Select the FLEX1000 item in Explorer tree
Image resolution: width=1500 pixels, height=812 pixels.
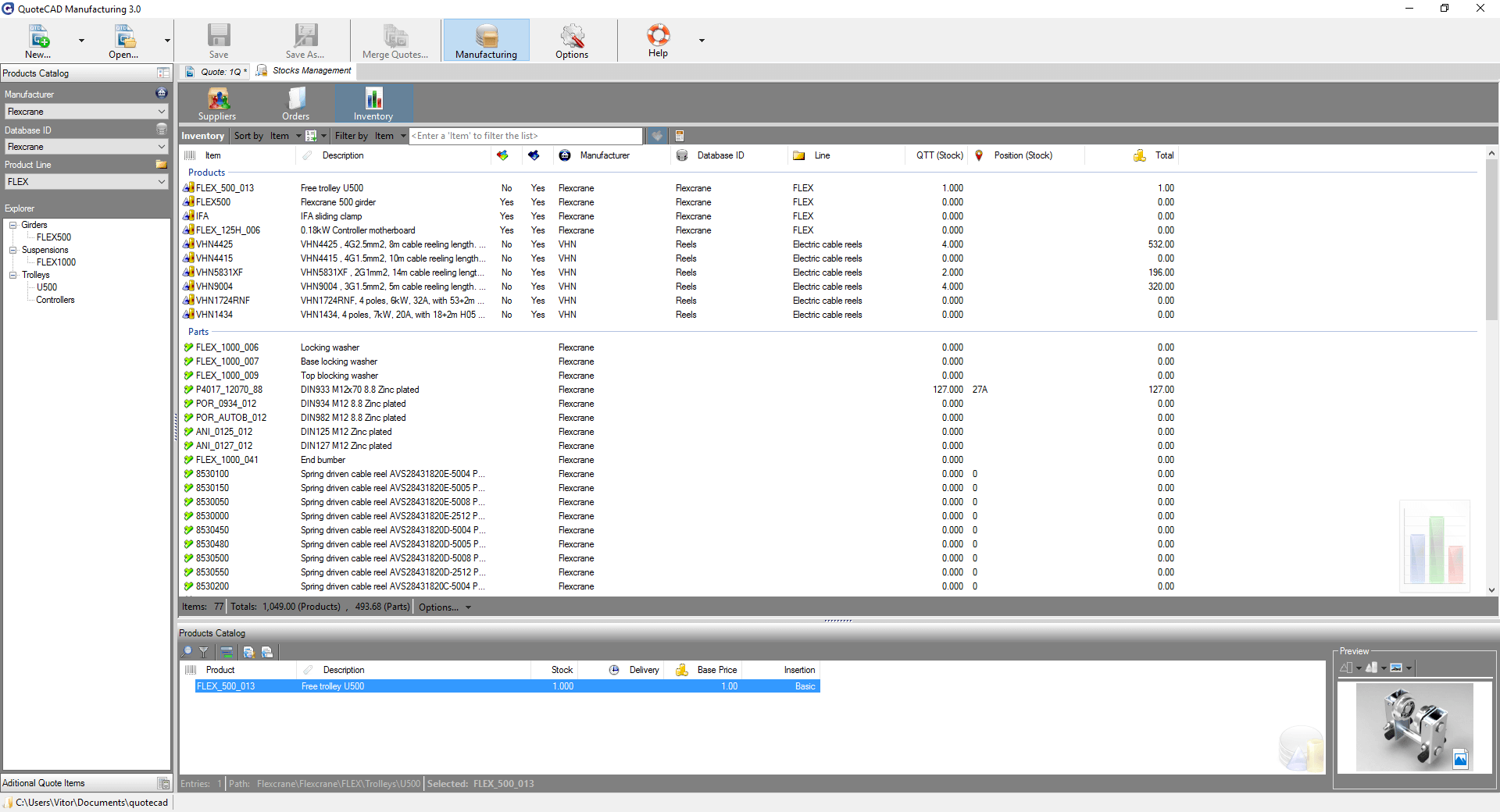(x=56, y=262)
